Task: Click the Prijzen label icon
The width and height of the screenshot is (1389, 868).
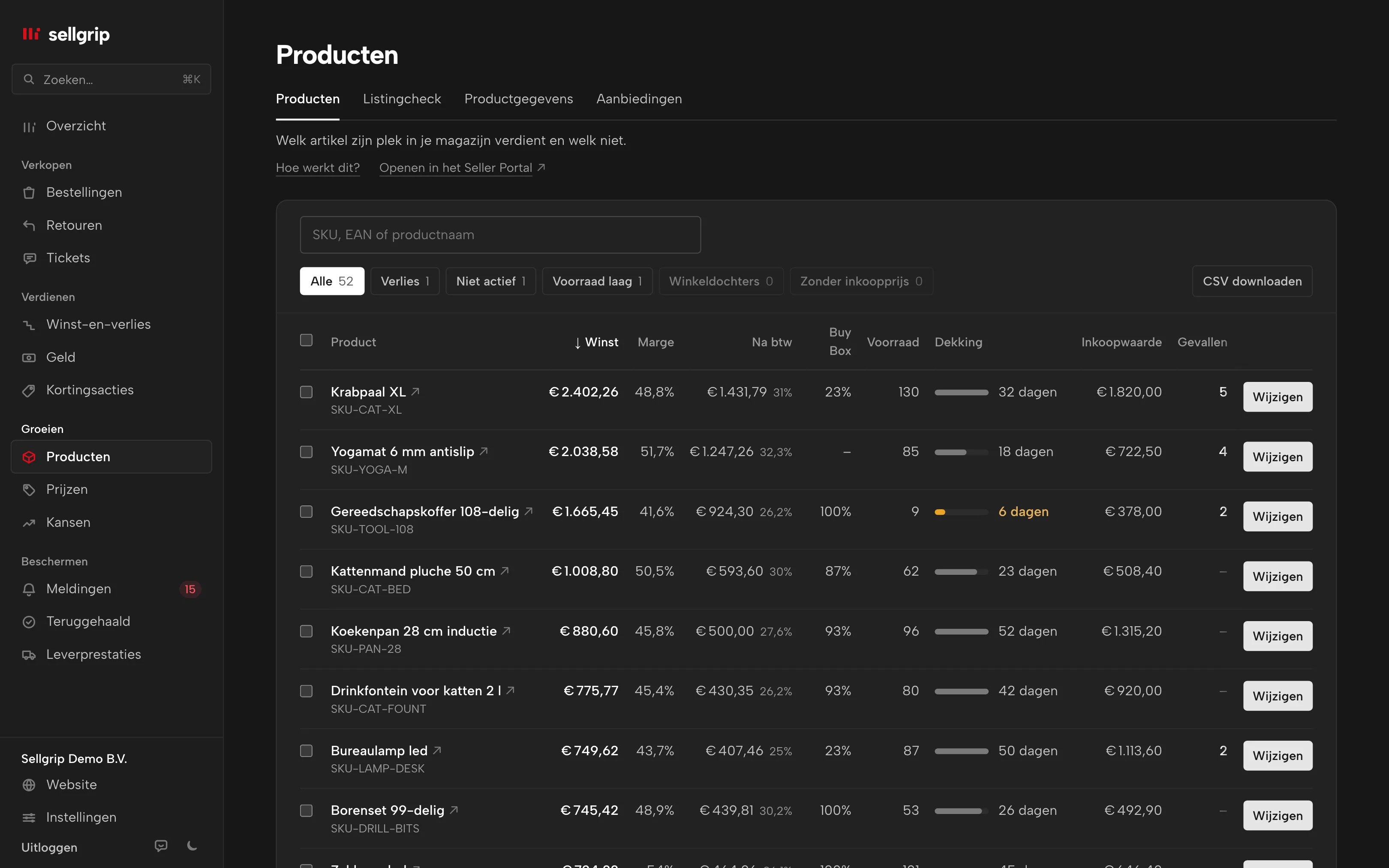Action: (x=29, y=490)
